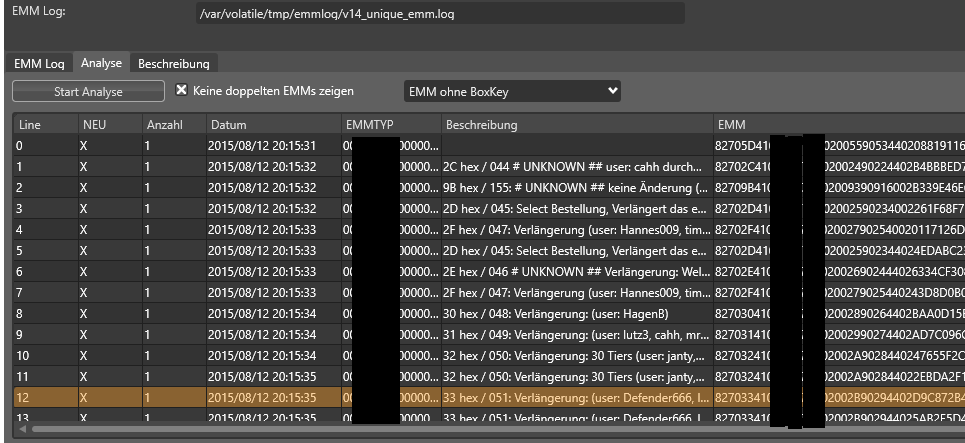This screenshot has height=443, width=965.
Task: Click the EMMTYP column header
Action: tap(388, 125)
